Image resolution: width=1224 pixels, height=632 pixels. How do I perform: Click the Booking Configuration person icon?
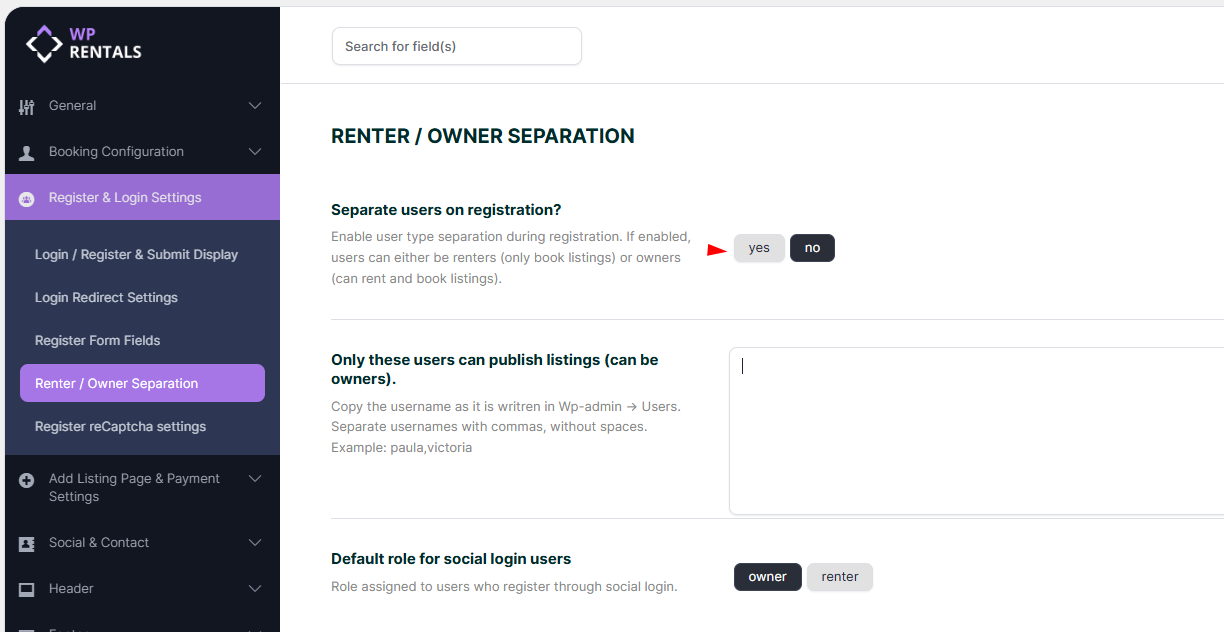click(x=27, y=152)
